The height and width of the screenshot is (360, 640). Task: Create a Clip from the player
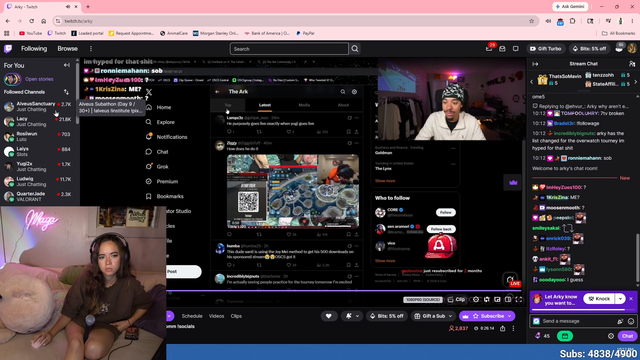click(x=456, y=300)
